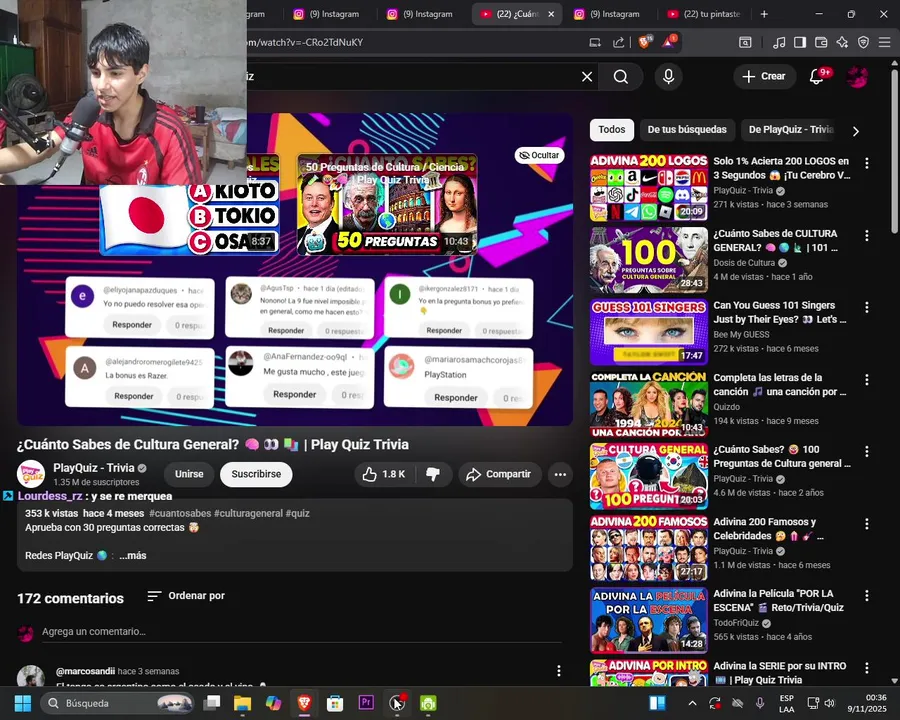The width and height of the screenshot is (900, 720).
Task: Start voice search with microphone
Action: (668, 76)
